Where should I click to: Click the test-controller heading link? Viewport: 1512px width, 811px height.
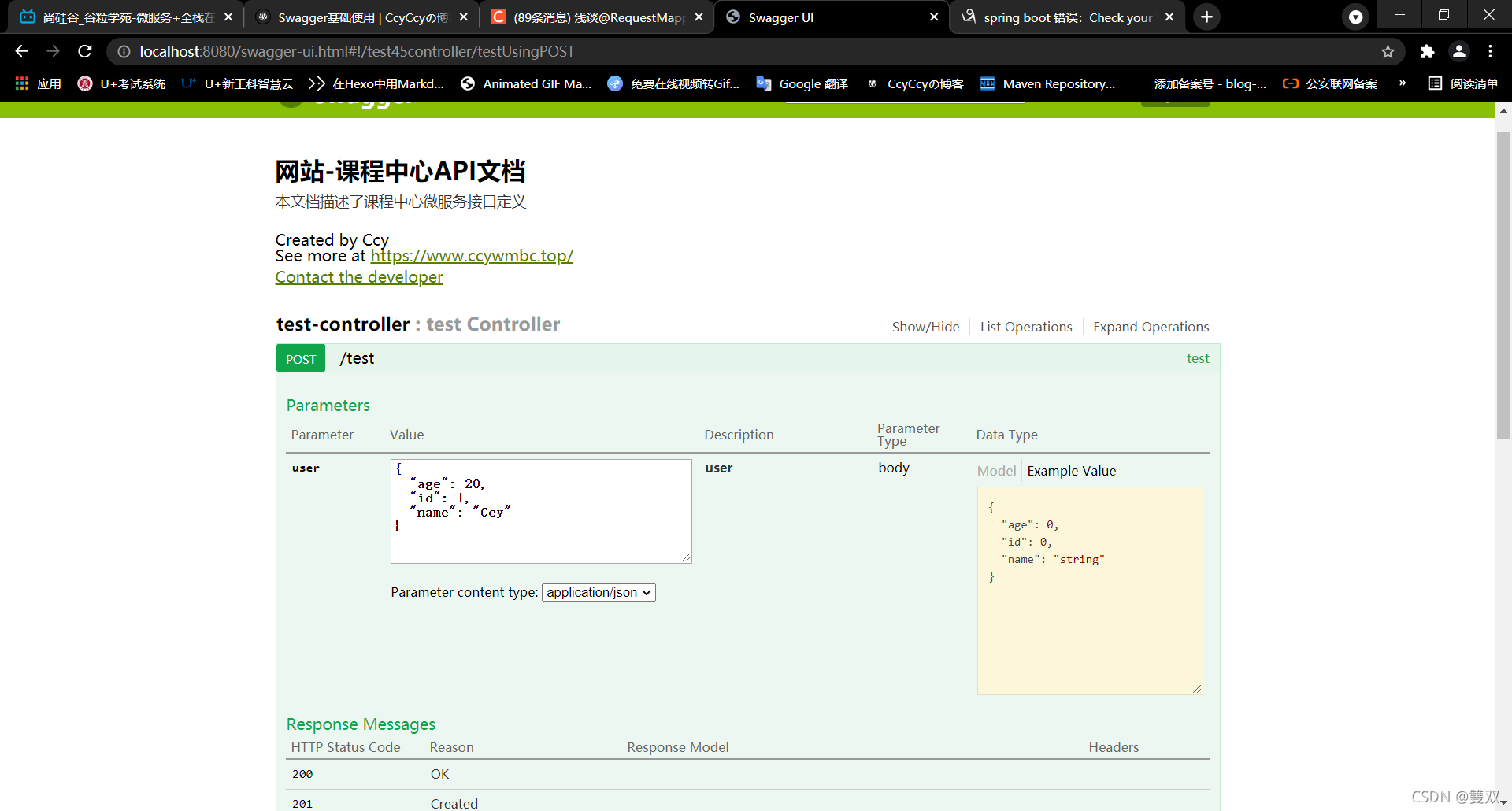343,324
